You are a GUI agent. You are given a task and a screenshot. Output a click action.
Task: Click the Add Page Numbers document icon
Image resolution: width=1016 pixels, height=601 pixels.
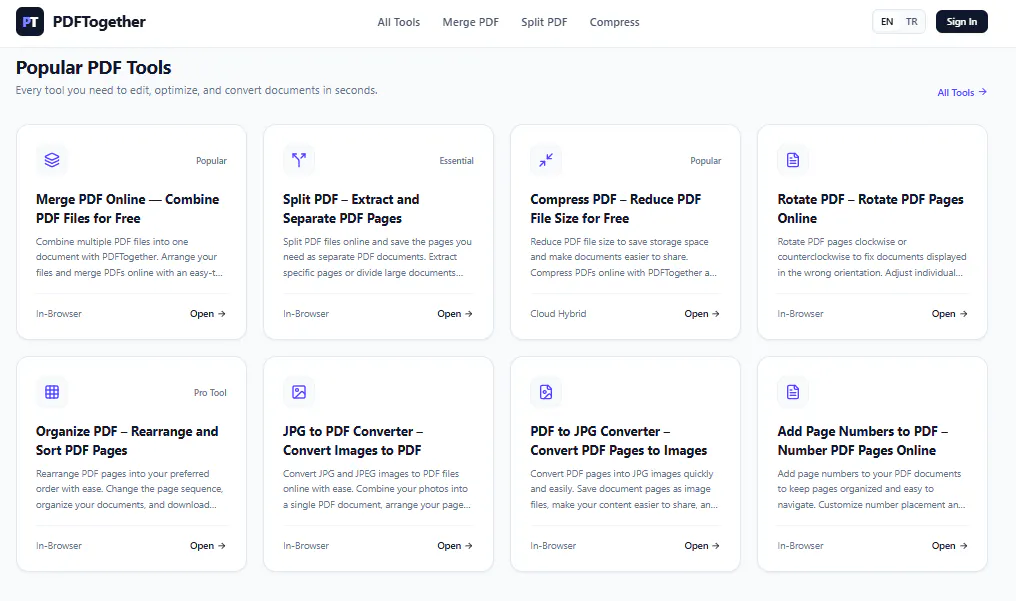(x=793, y=392)
